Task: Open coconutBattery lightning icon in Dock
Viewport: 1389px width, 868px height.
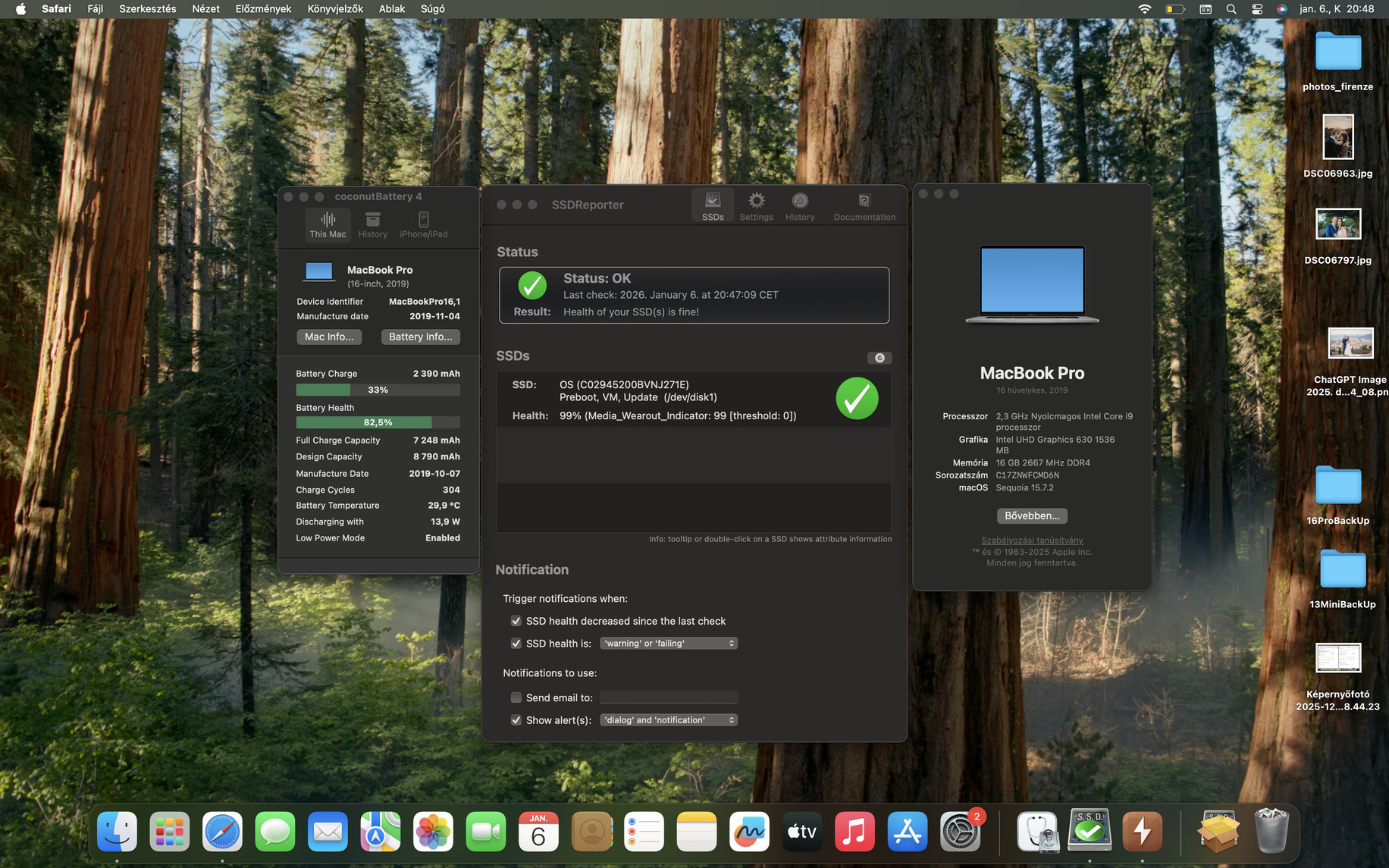Action: [x=1142, y=832]
